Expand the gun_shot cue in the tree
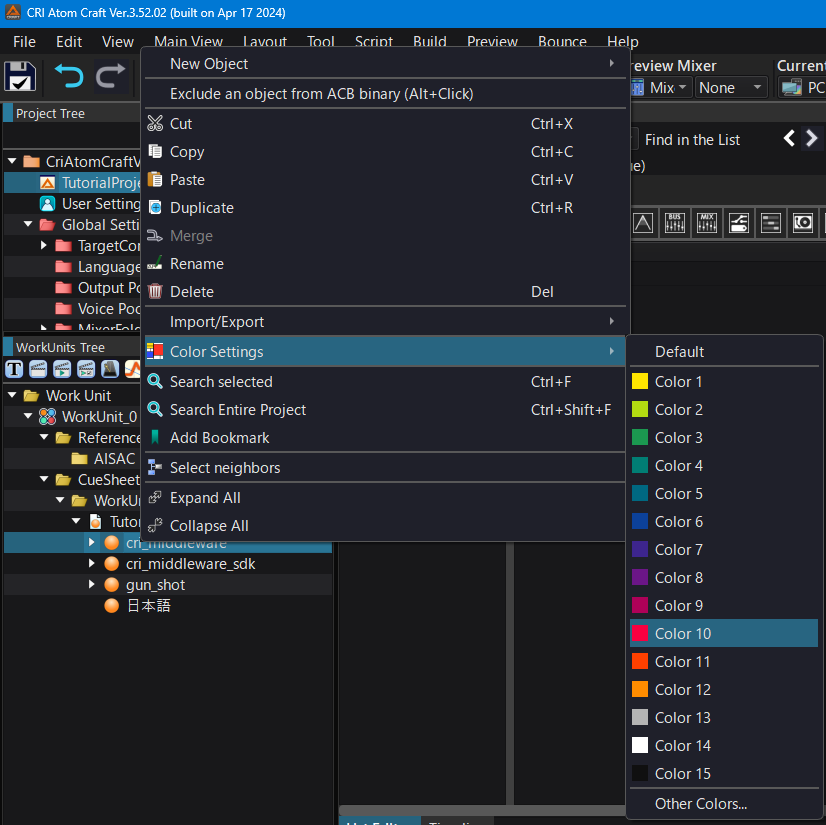The image size is (826, 825). coord(92,584)
